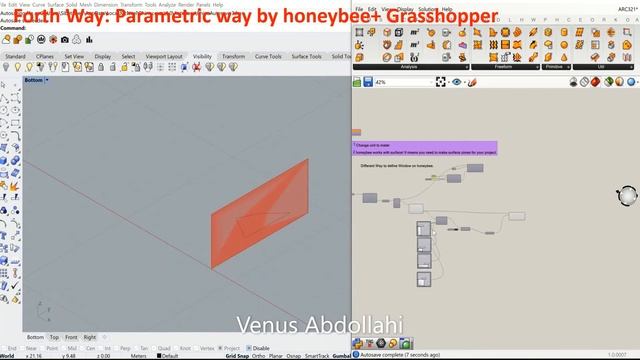640x360 pixels.
Task: Switch to the Top viewport tab
Action: 54,337
